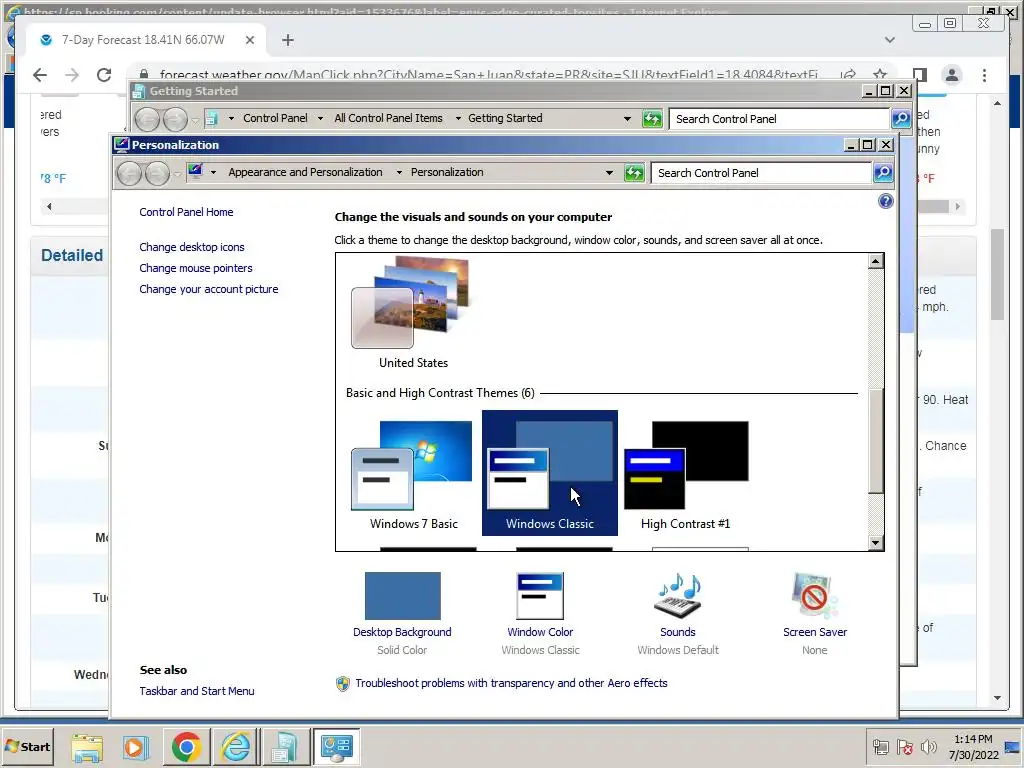Click Chrome address bar URL
The width and height of the screenshot is (1024, 768).
(x=488, y=75)
